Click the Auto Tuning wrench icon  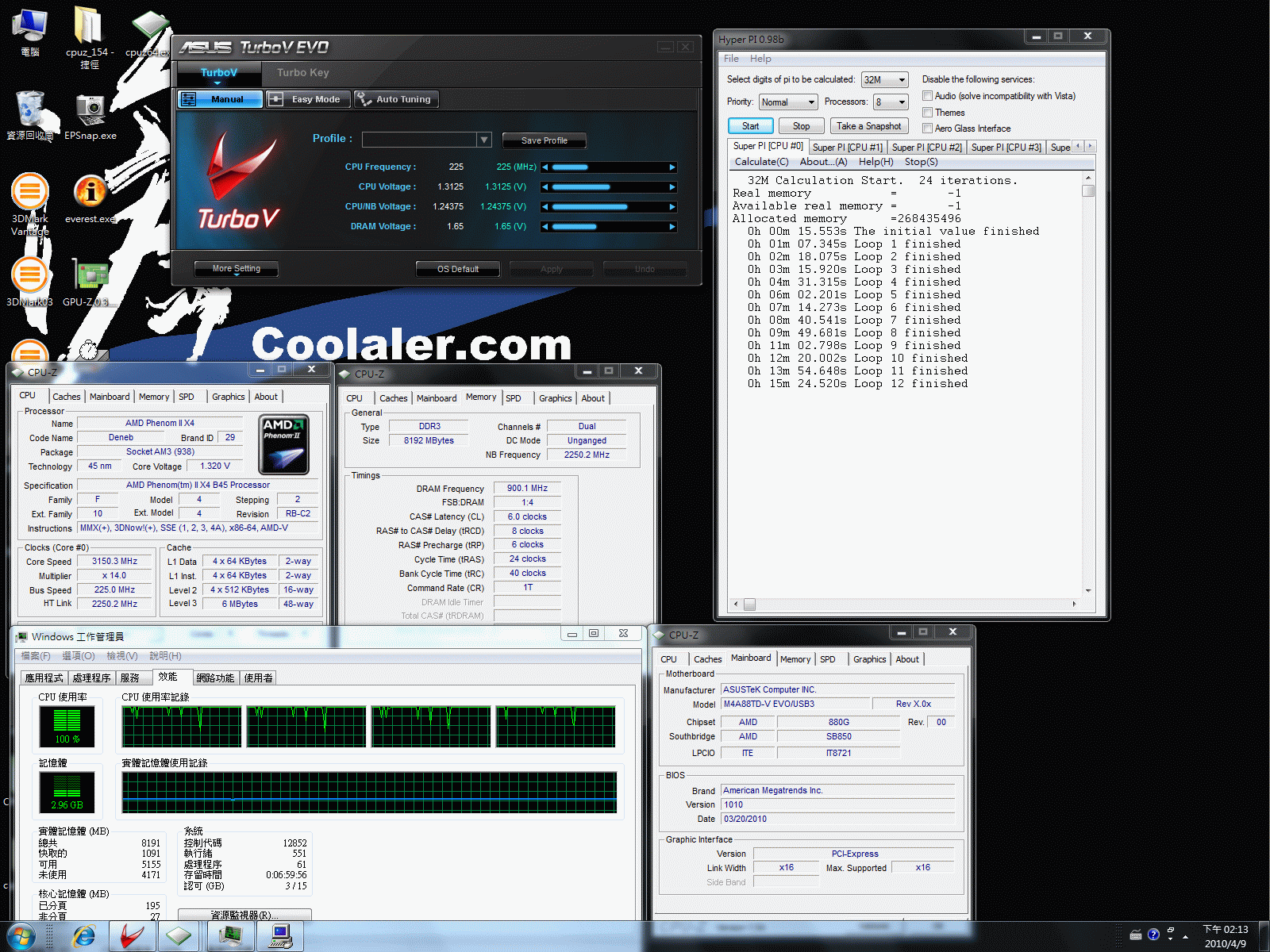point(364,99)
